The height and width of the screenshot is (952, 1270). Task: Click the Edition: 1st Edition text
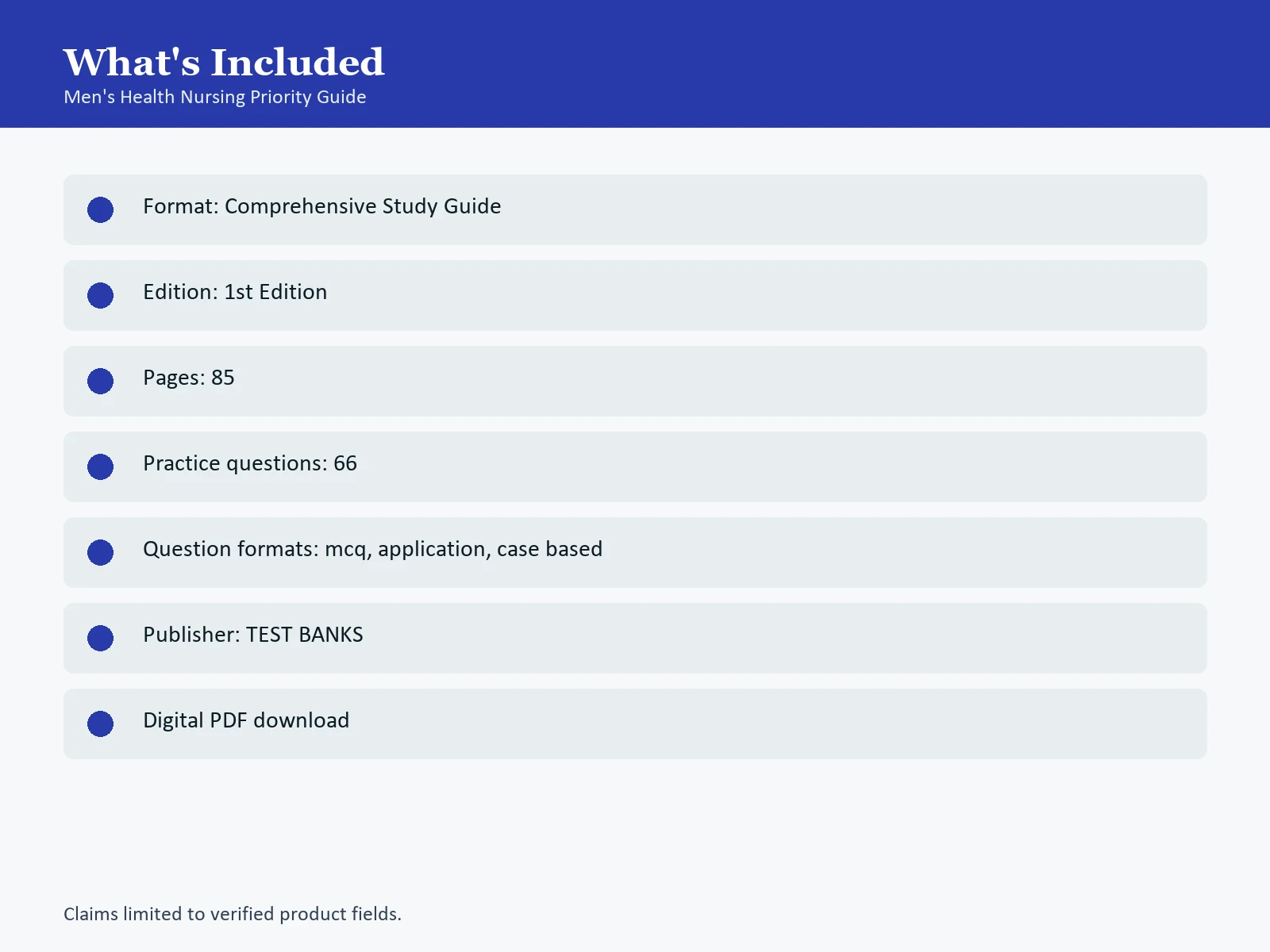pyautogui.click(x=235, y=292)
